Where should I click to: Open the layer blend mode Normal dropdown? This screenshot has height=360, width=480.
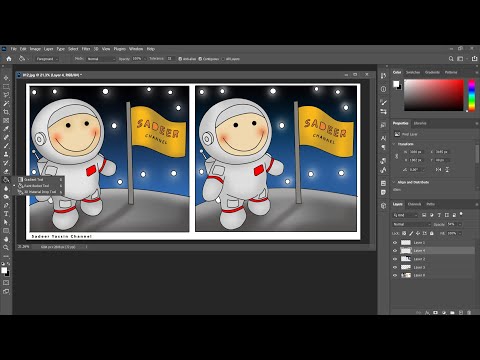[x=412, y=224]
